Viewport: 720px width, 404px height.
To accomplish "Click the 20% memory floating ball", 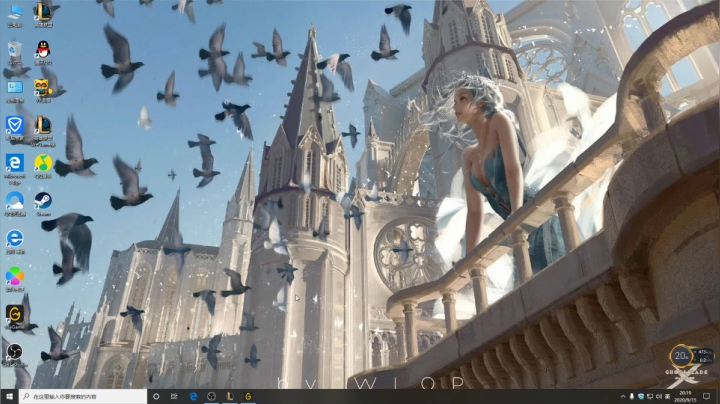I will click(681, 356).
